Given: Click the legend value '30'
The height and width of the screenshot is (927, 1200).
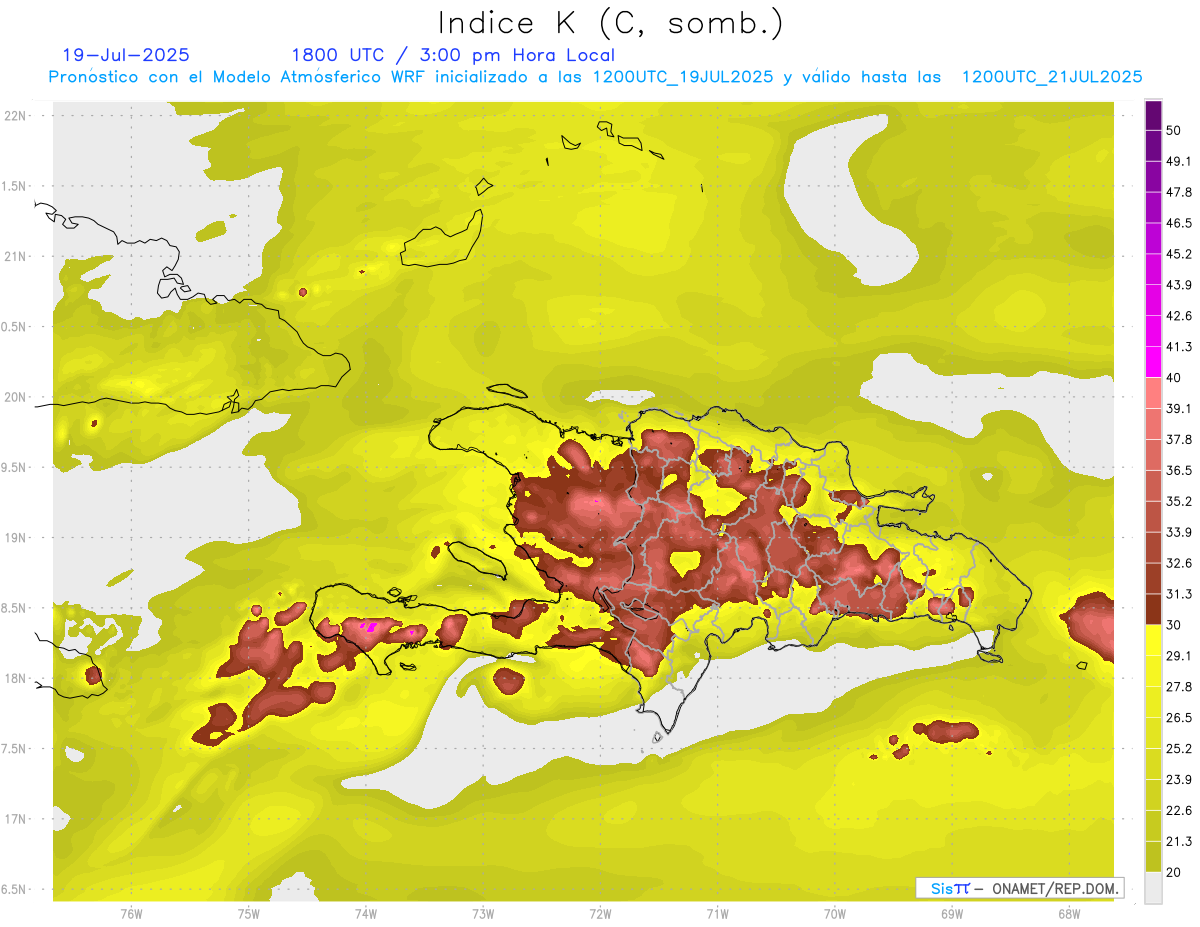Looking at the screenshot, I should (1174, 625).
